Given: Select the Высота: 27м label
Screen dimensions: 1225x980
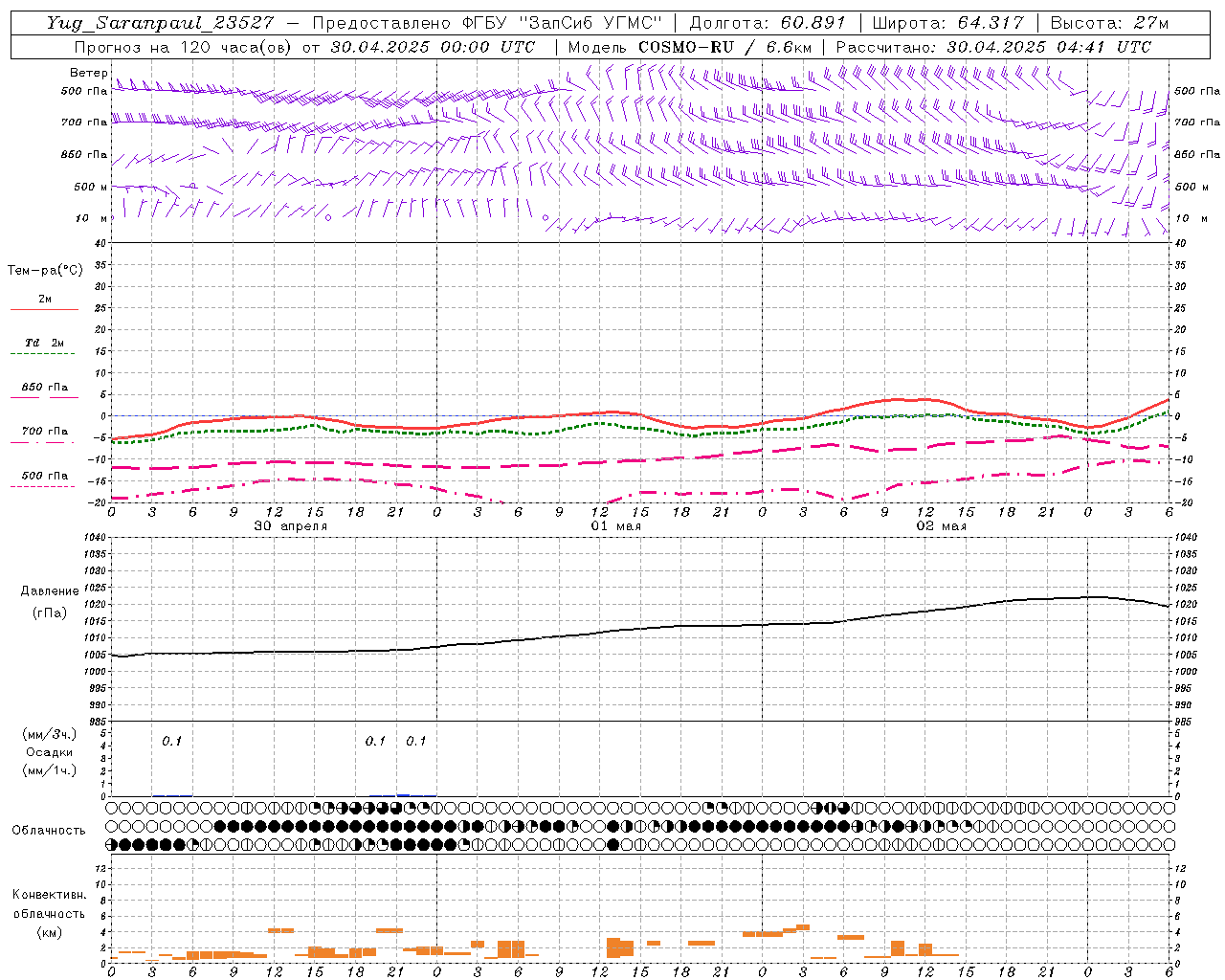Looking at the screenshot, I should (x=1109, y=23).
